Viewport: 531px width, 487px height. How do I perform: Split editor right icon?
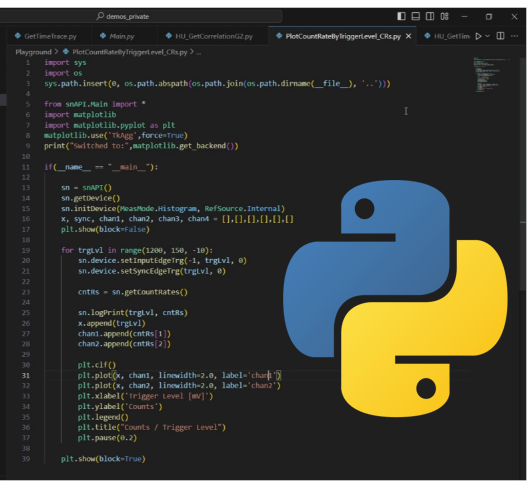[500, 36]
